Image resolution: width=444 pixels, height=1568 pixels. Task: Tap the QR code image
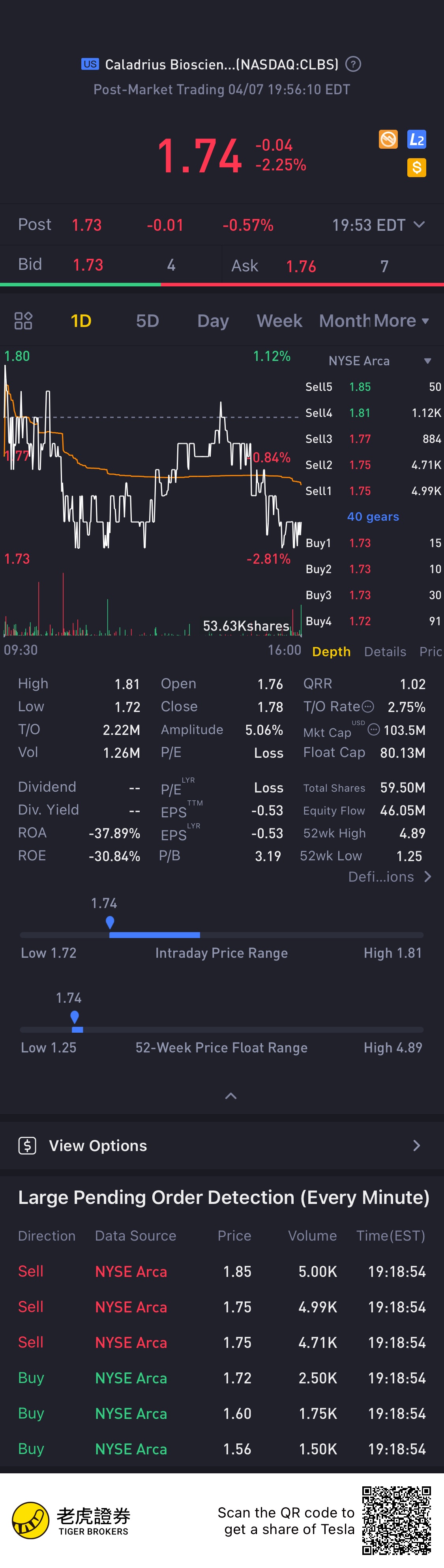point(397,1520)
